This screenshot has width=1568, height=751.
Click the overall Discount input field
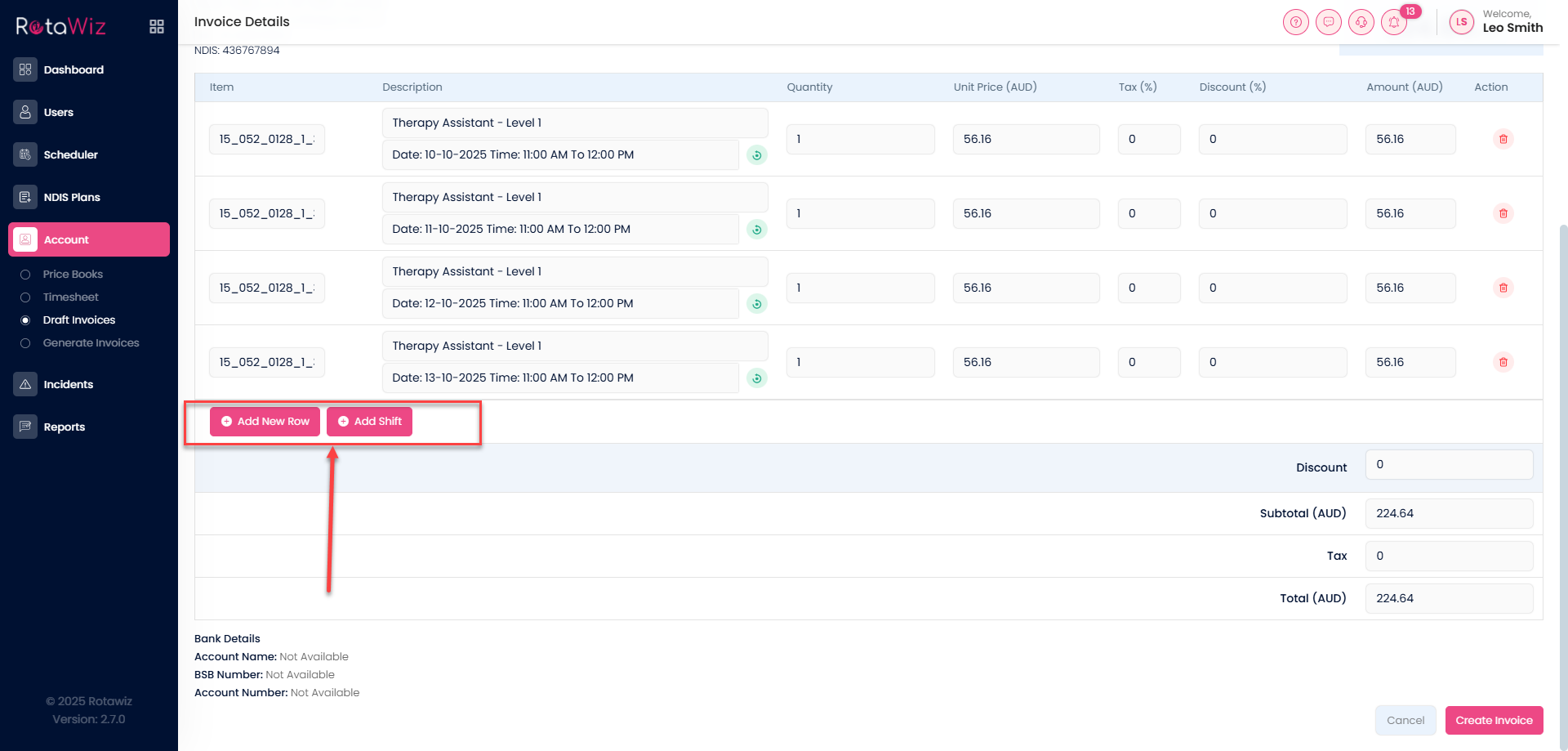(1448, 465)
